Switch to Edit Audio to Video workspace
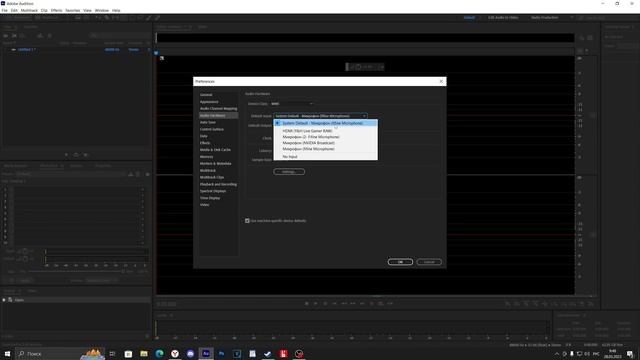This screenshot has width=640, height=360. [x=503, y=18]
